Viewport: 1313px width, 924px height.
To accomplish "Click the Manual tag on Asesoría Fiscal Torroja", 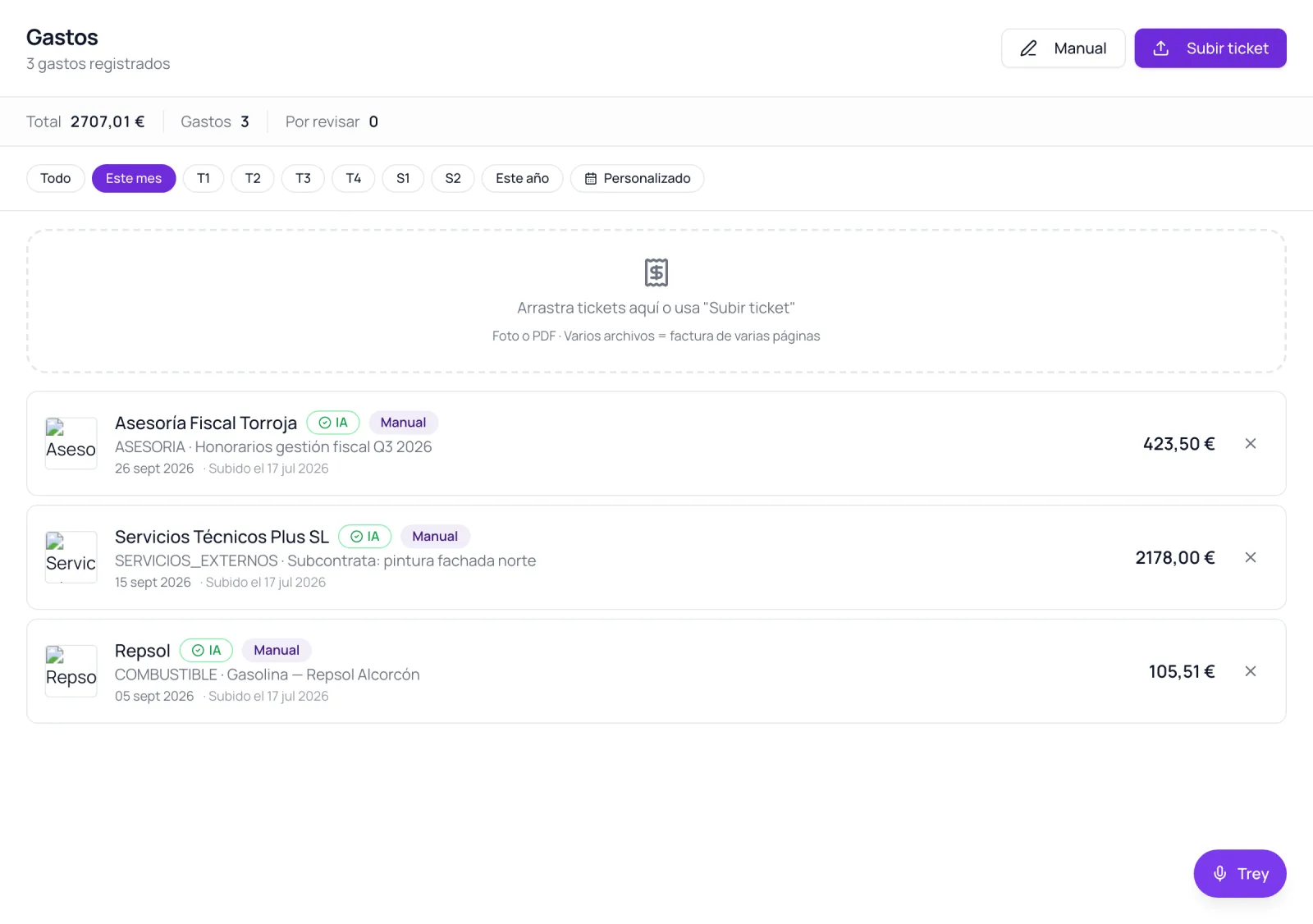I will click(403, 423).
